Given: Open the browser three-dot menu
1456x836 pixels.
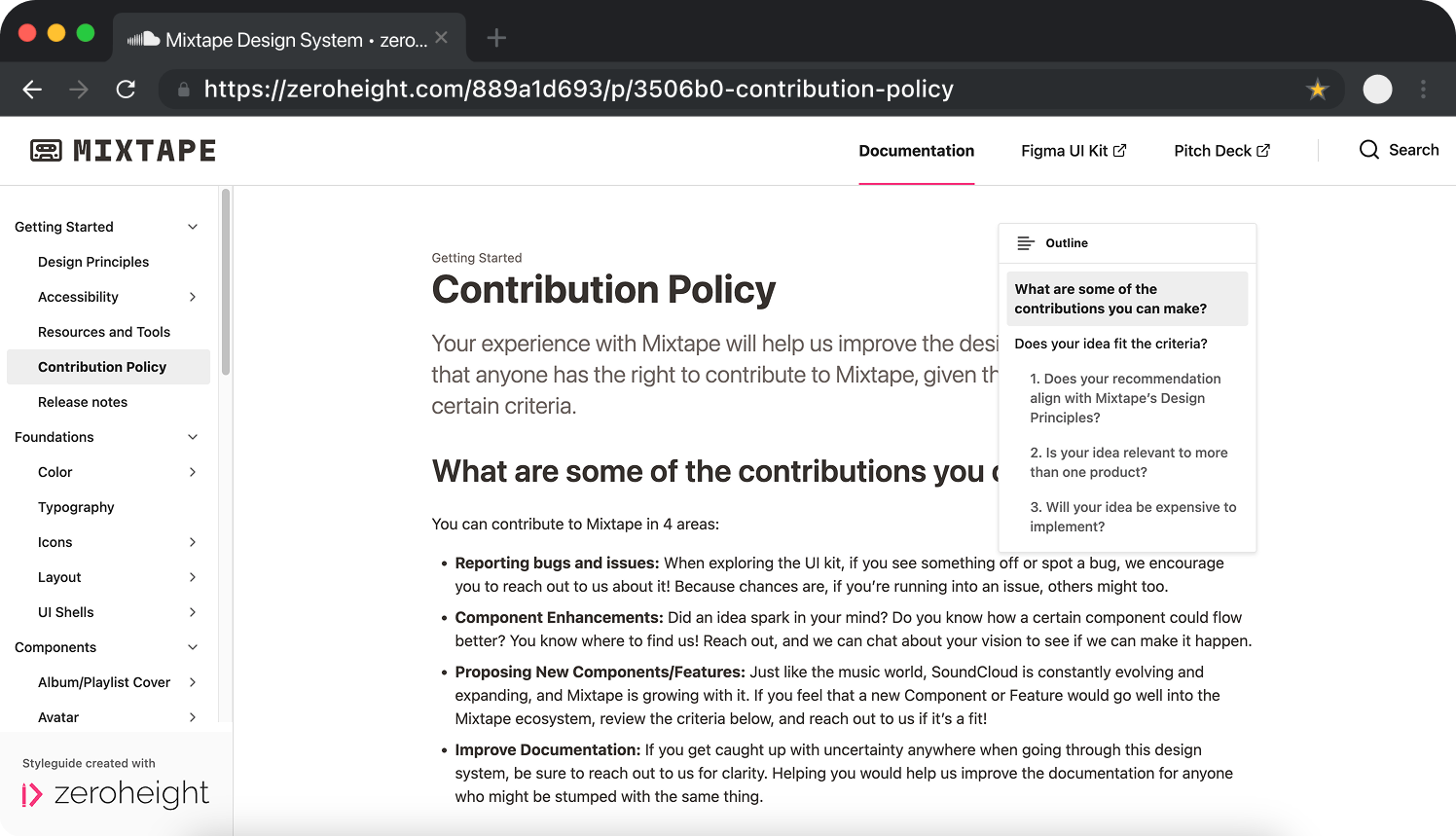Looking at the screenshot, I should coord(1423,90).
